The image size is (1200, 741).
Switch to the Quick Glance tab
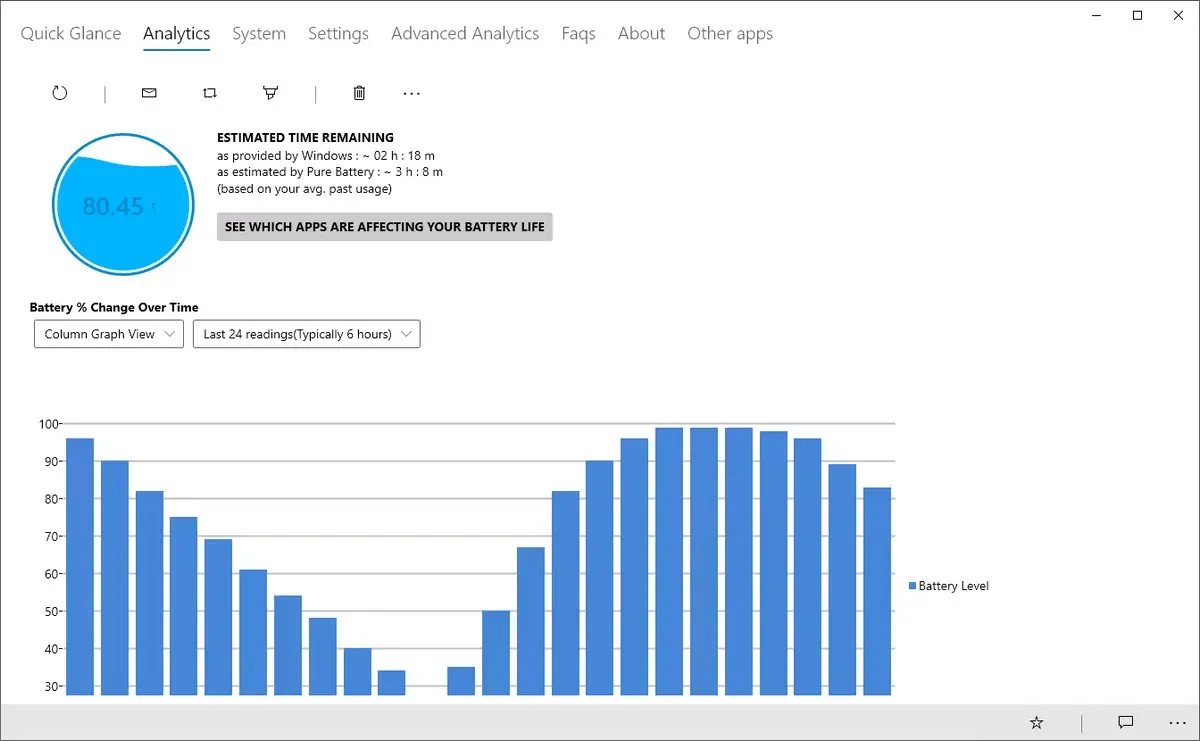(x=71, y=33)
